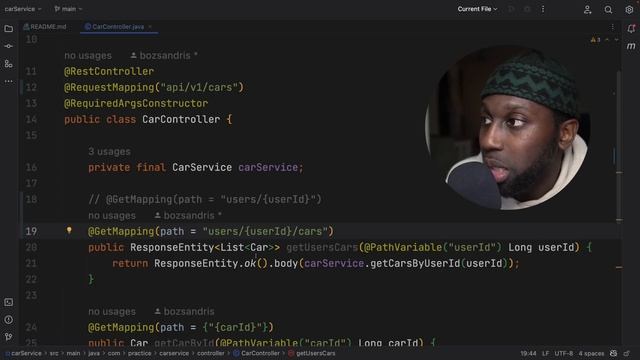Click the @RequiredArgsConstructor annotation
The image size is (640, 360).
(x=136, y=103)
